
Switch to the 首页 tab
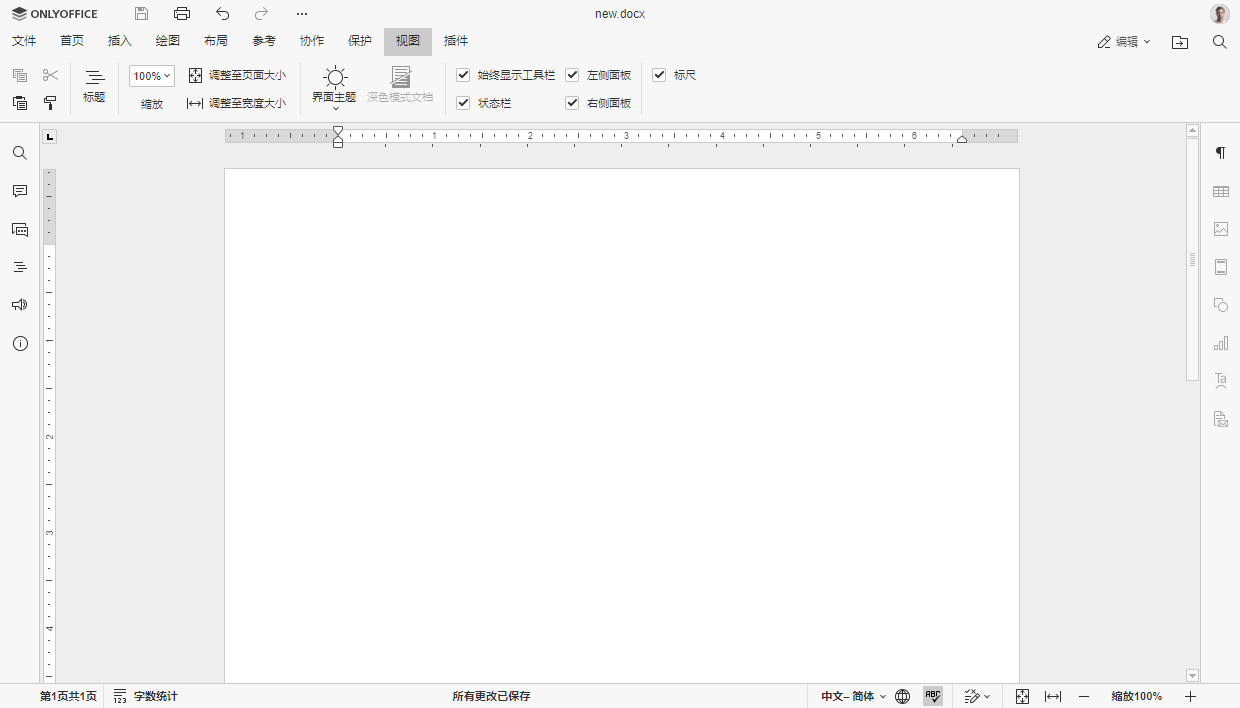[72, 41]
